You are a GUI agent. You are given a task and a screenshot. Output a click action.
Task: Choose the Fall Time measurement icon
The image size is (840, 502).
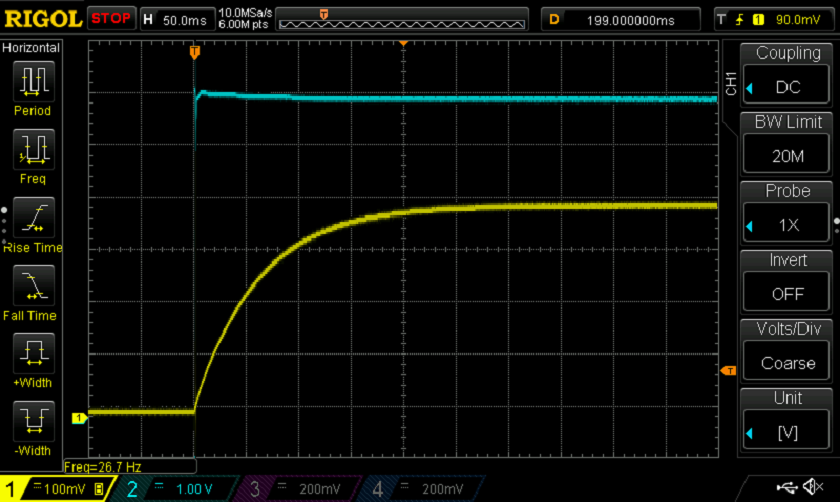point(33,286)
